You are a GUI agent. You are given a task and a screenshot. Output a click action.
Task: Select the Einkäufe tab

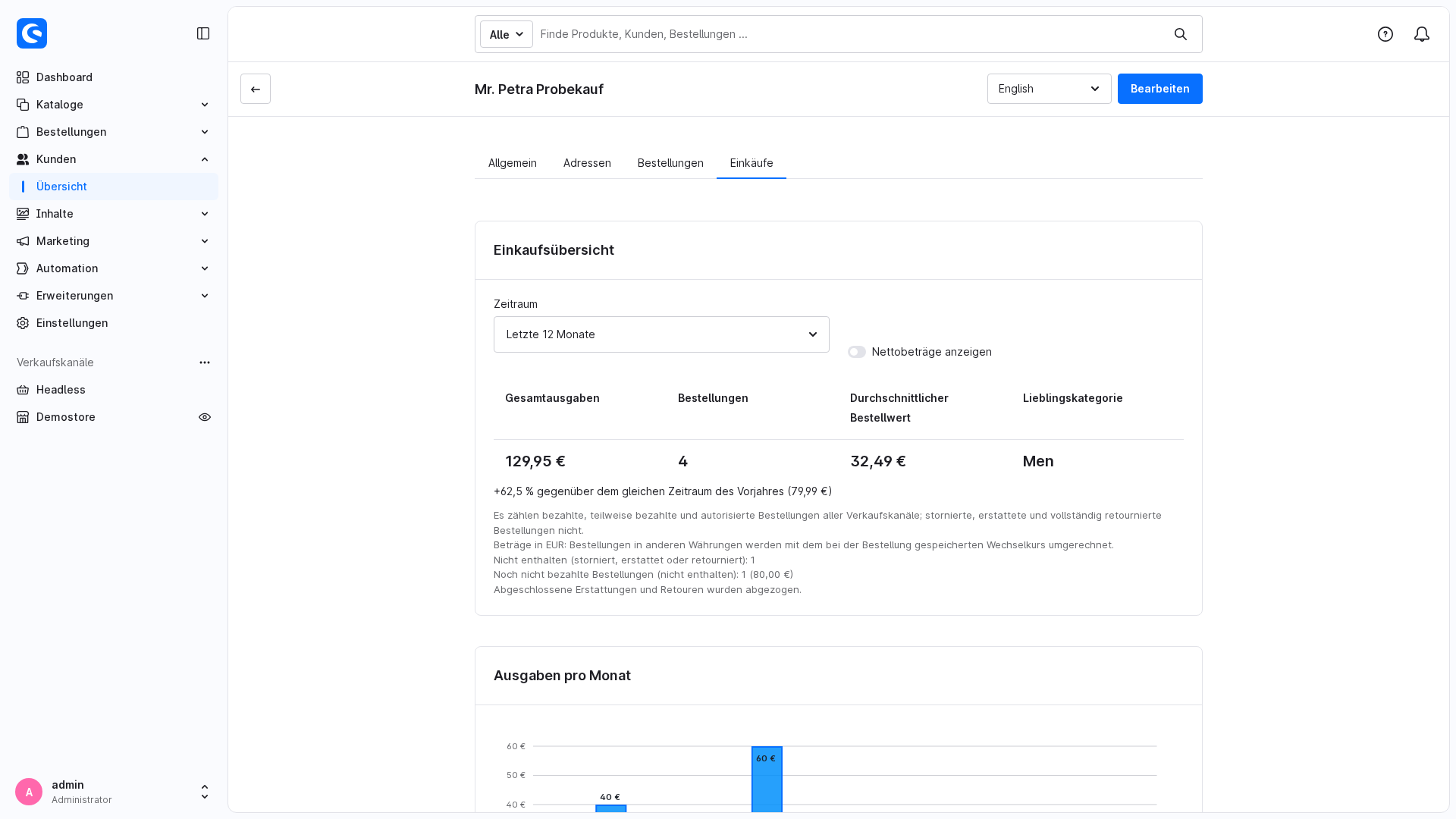coord(752,163)
